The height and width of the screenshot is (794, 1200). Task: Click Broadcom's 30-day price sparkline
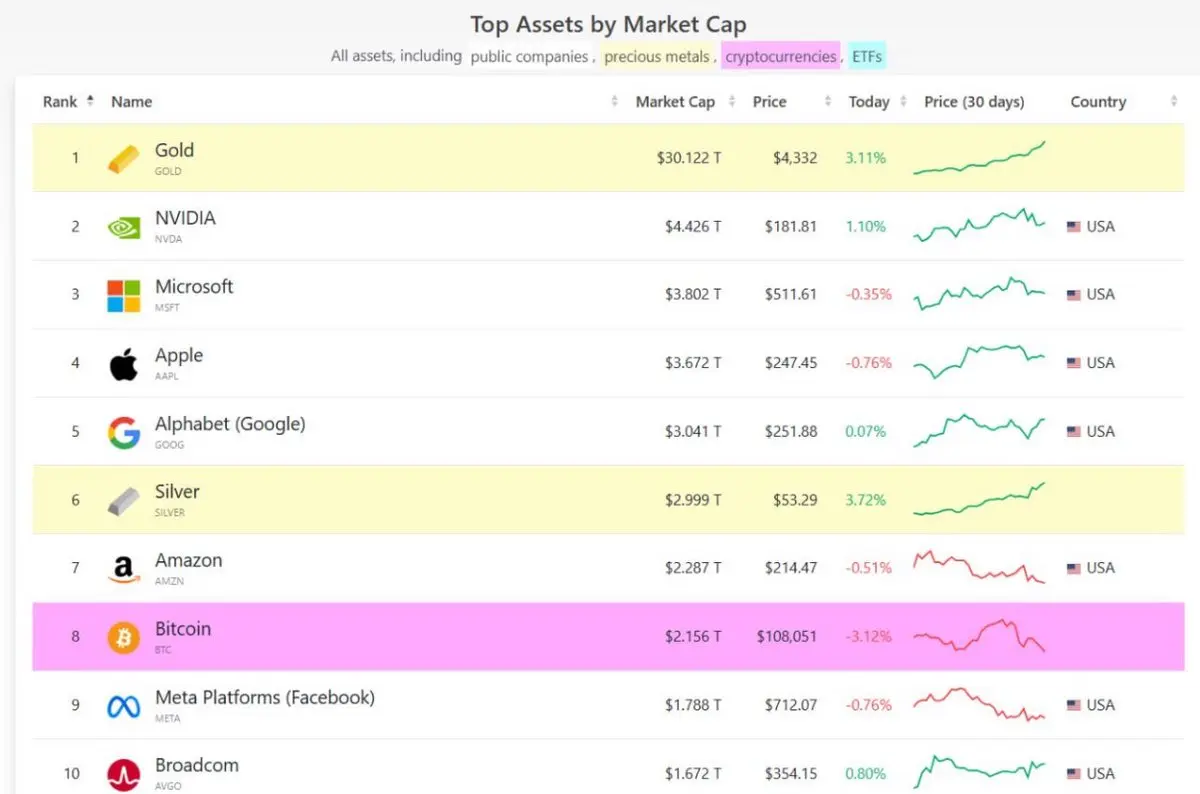coord(979,772)
